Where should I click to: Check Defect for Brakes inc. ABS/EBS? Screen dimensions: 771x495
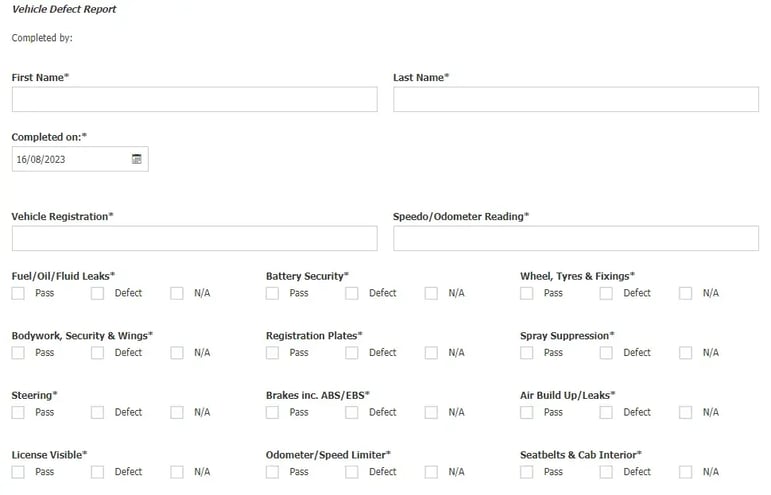coord(352,412)
